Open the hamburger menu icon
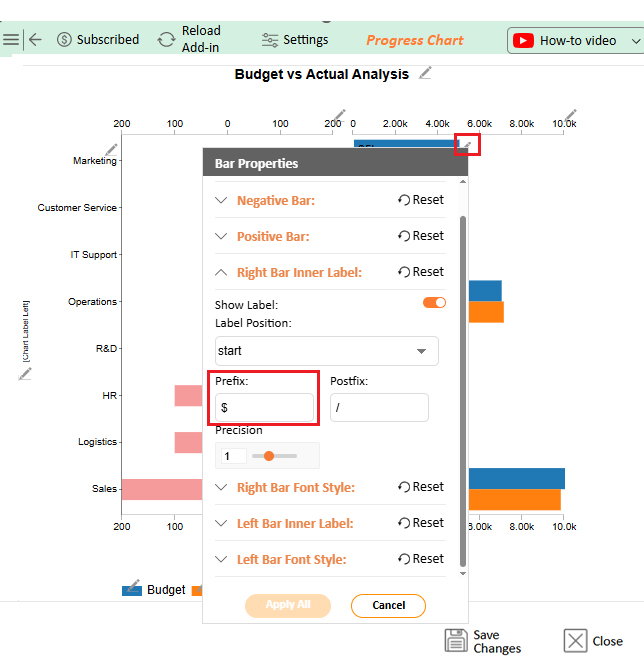Image resolution: width=644 pixels, height=666 pixels. [11, 40]
